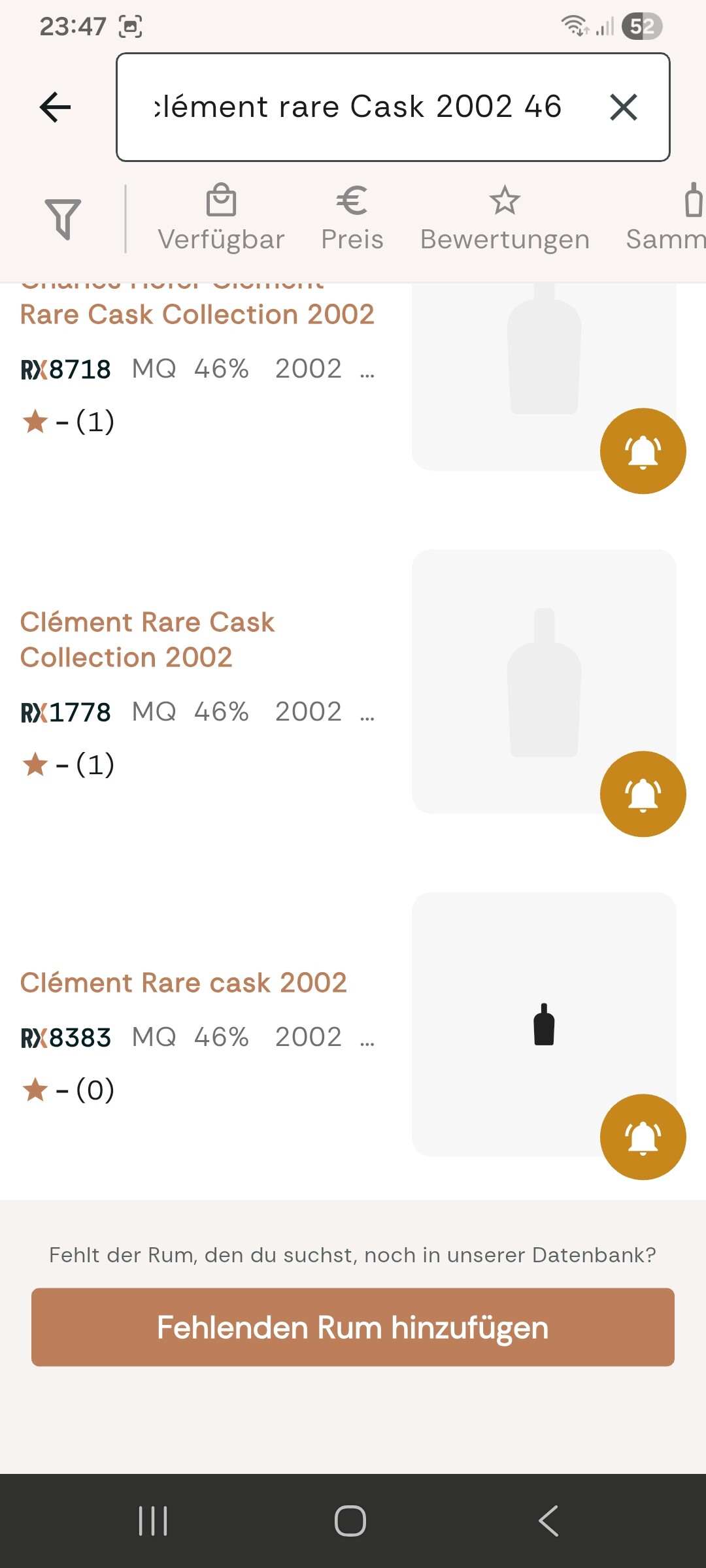Enable the alert bell for RX1778 rum
Viewport: 706px width, 1568px height.
643,794
